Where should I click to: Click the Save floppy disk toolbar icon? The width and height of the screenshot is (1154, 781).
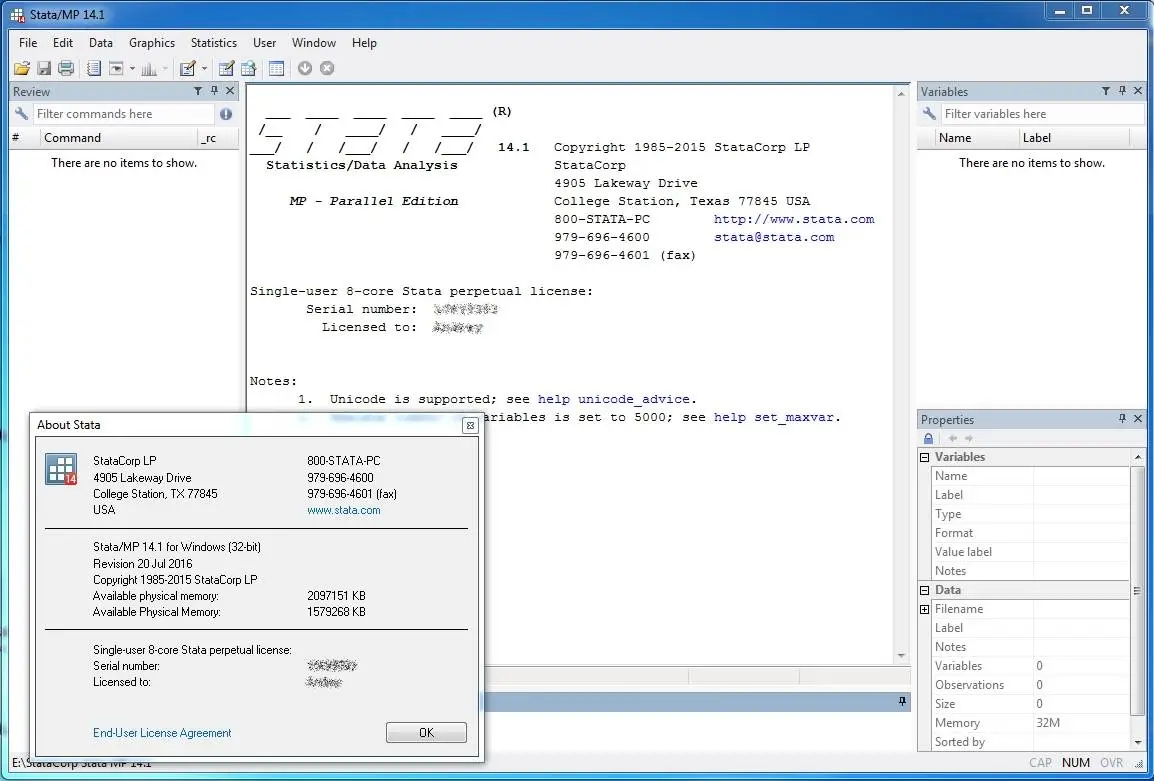click(x=44, y=68)
